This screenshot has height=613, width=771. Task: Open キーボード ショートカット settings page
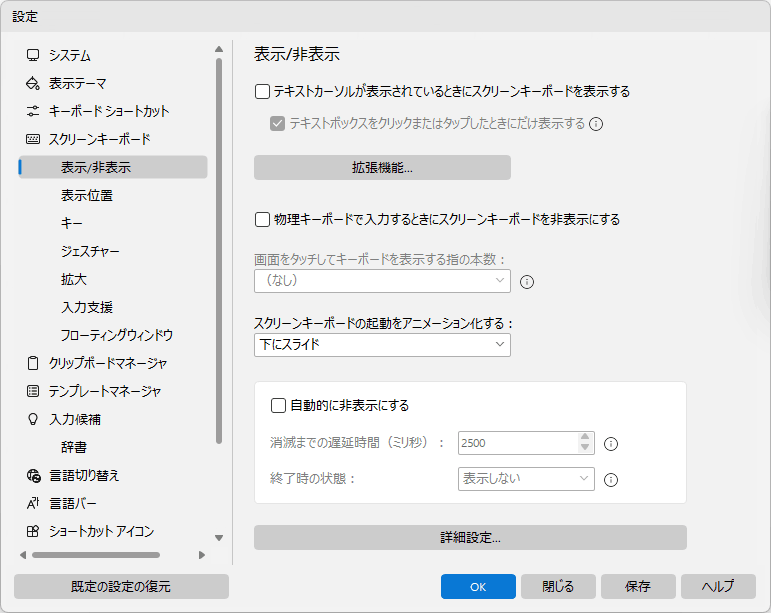[109, 112]
